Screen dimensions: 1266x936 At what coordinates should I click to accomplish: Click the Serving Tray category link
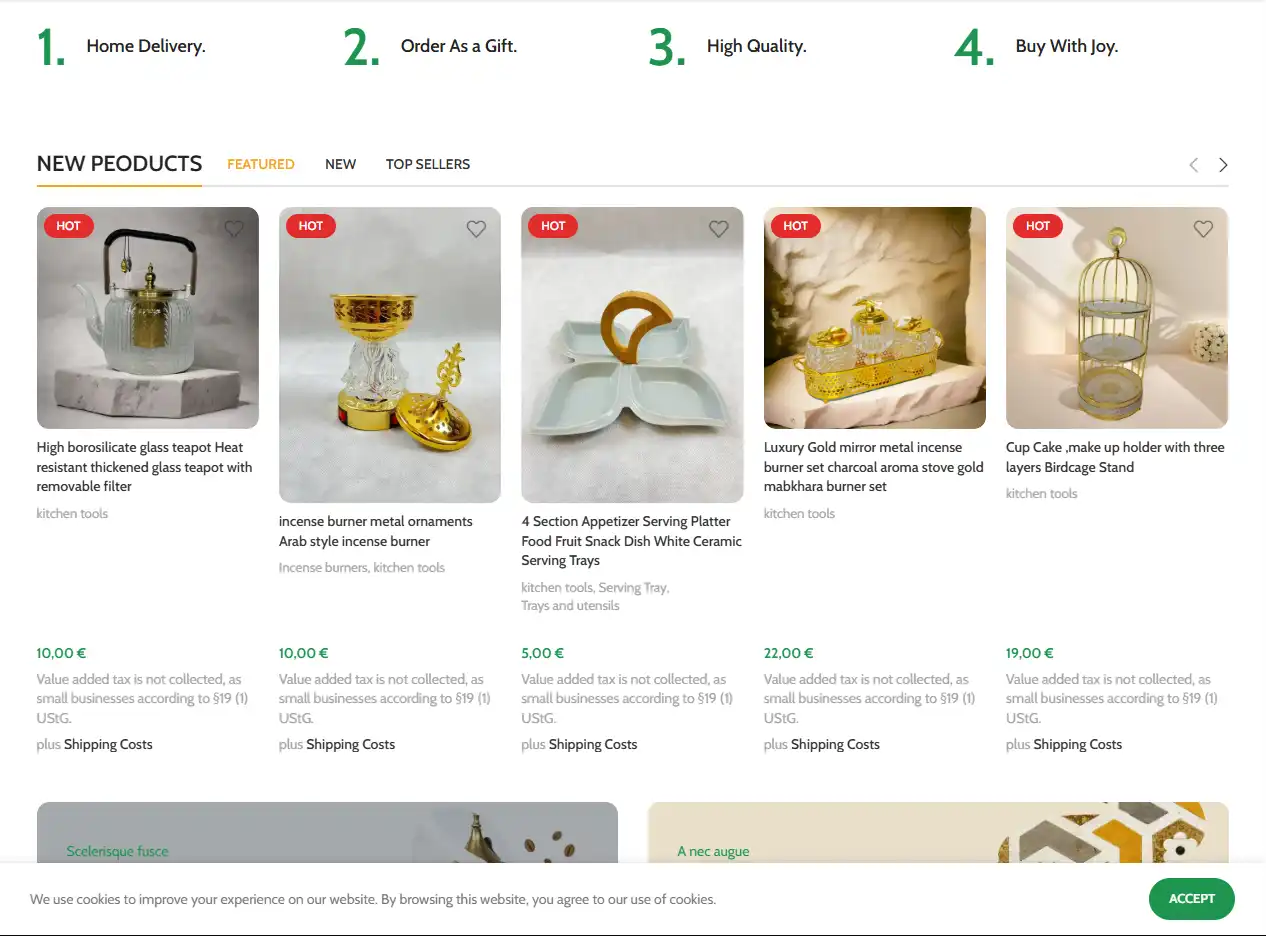click(633, 587)
